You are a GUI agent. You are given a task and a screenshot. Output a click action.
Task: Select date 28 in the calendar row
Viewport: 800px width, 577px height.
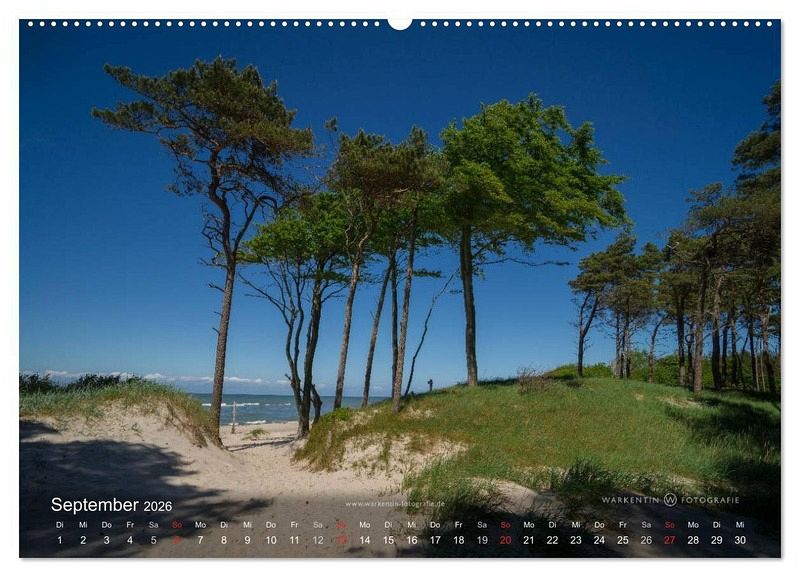click(693, 540)
